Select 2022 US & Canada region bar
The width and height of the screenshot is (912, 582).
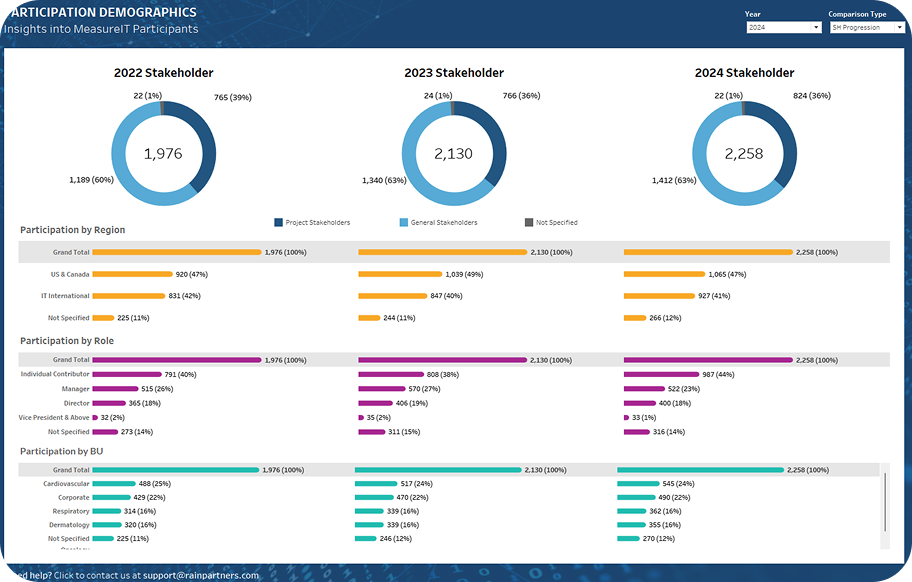[x=132, y=274]
